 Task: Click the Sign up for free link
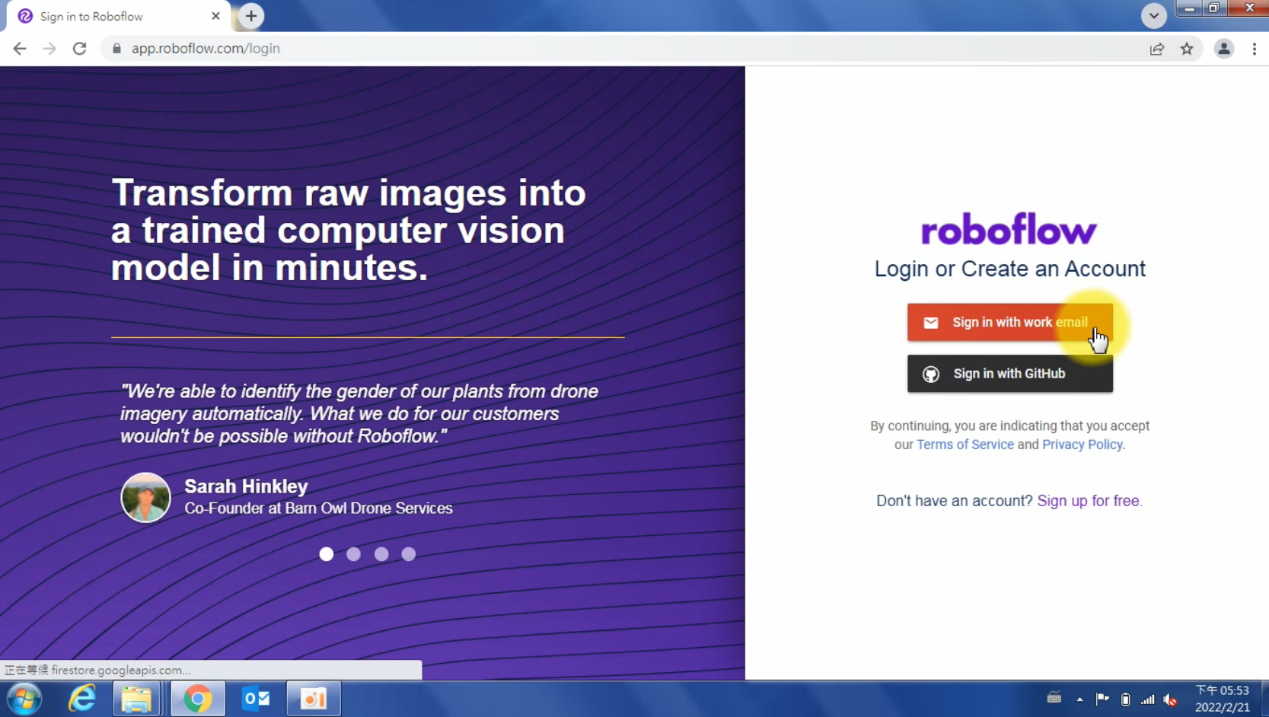pyautogui.click(x=1089, y=501)
